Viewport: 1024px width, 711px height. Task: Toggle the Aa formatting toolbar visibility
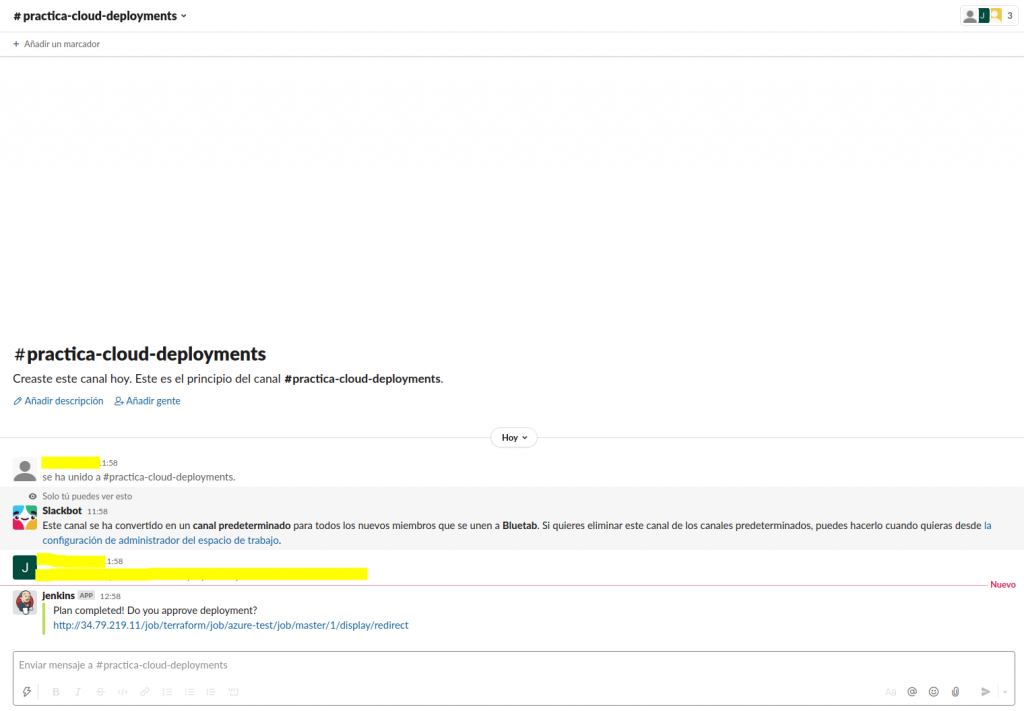890,691
